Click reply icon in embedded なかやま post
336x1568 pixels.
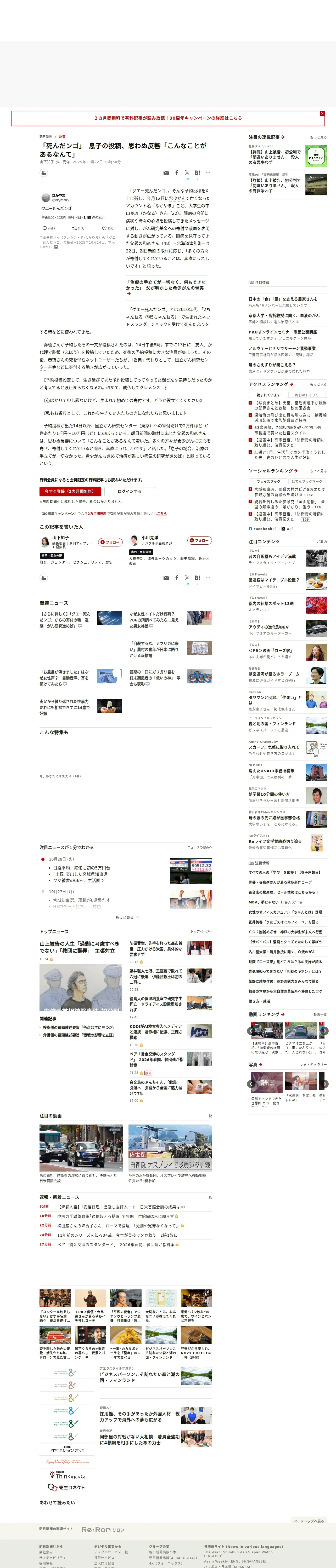44,228
